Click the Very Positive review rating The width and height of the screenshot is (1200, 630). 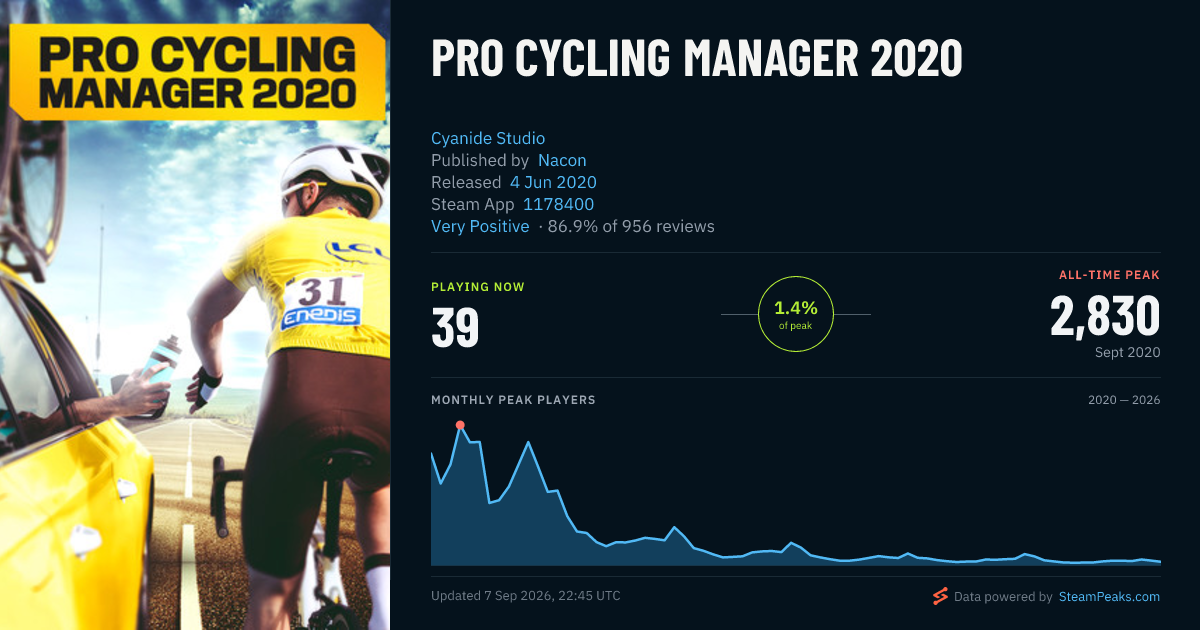point(480,226)
